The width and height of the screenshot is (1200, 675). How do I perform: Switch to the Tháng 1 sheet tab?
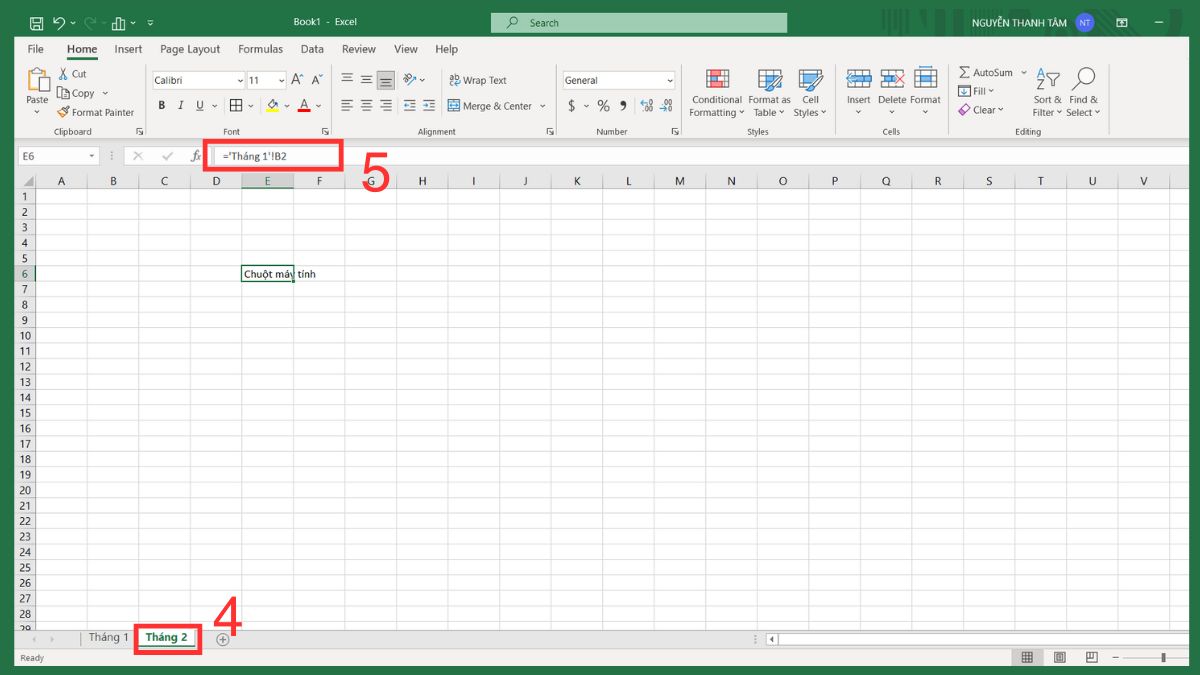click(x=108, y=638)
